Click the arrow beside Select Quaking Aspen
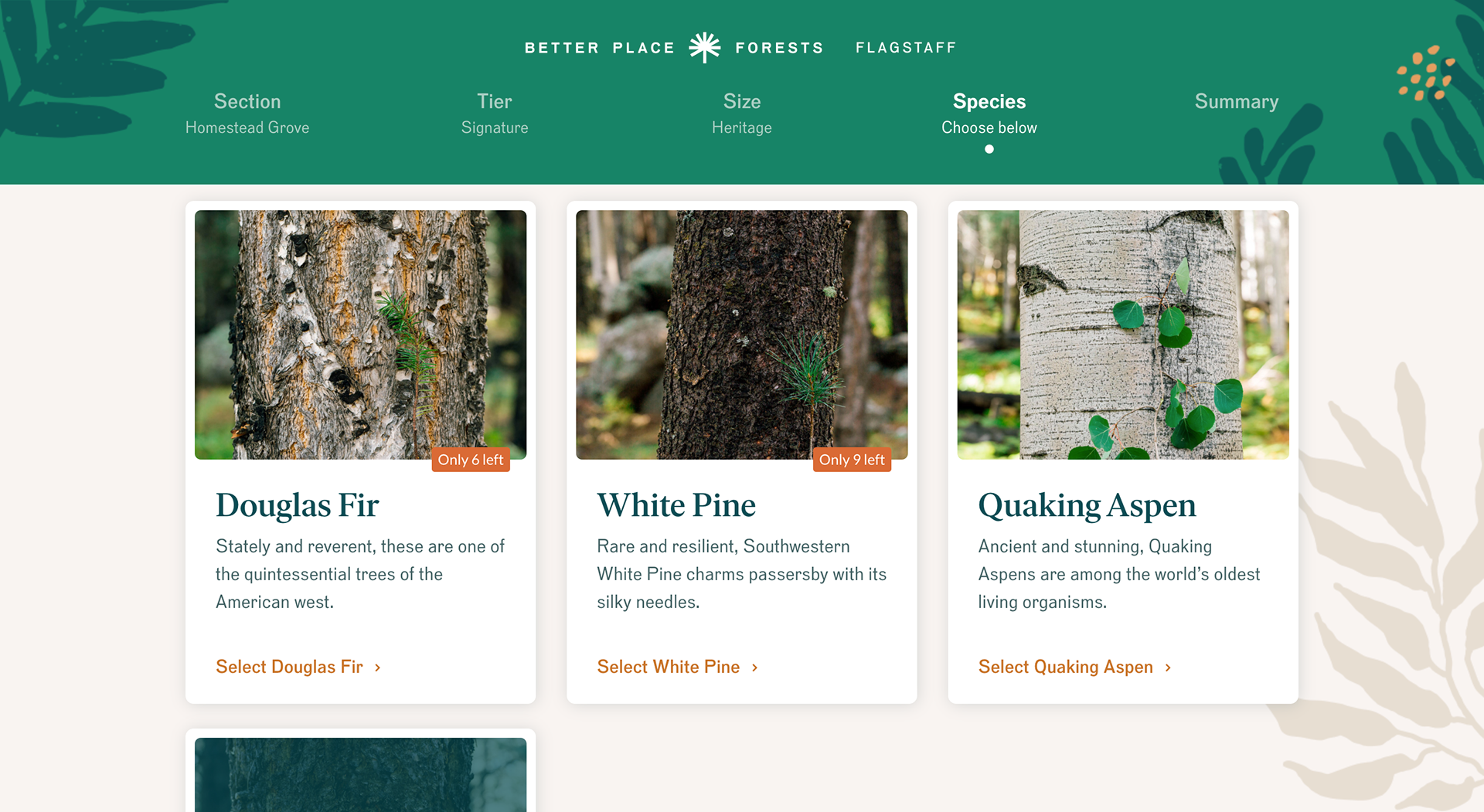Viewport: 1484px width, 812px height. (x=1168, y=668)
